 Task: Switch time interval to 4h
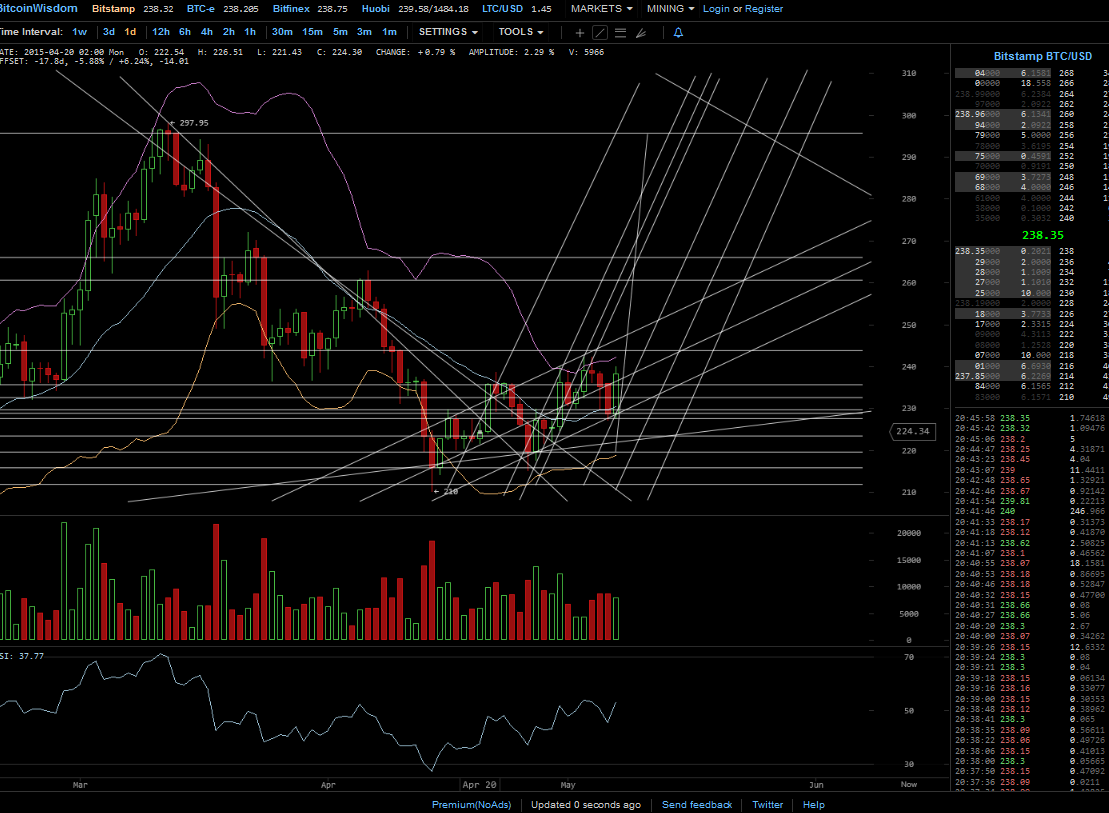pyautogui.click(x=207, y=32)
